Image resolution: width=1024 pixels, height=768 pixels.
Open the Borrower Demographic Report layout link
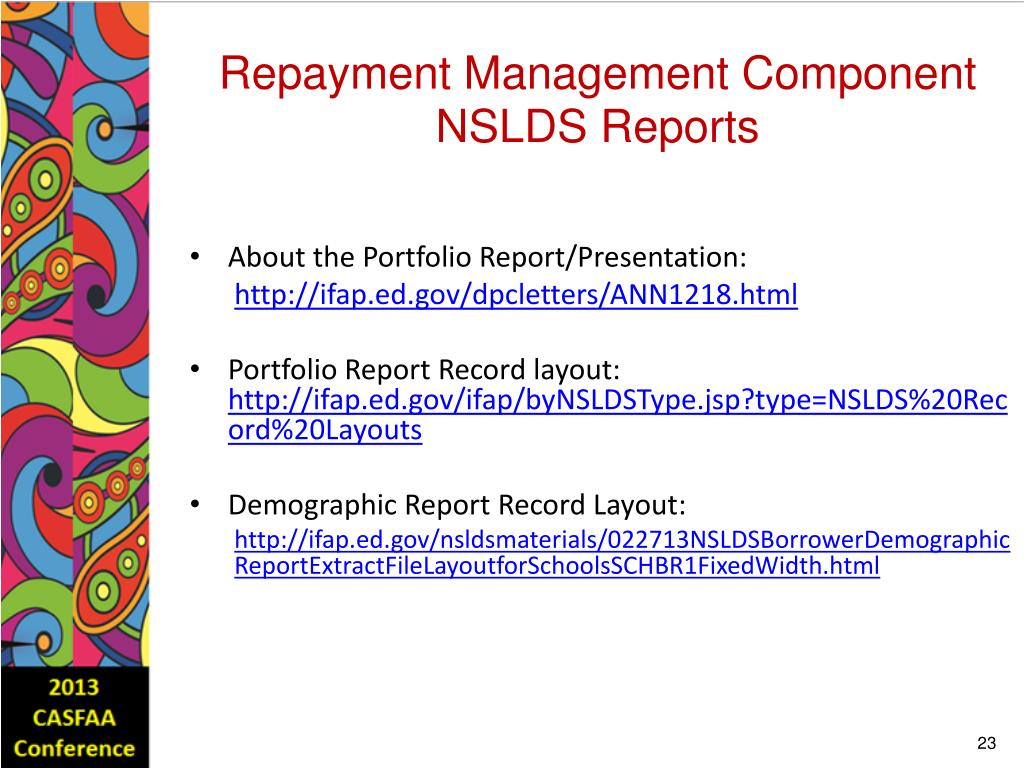point(622,552)
